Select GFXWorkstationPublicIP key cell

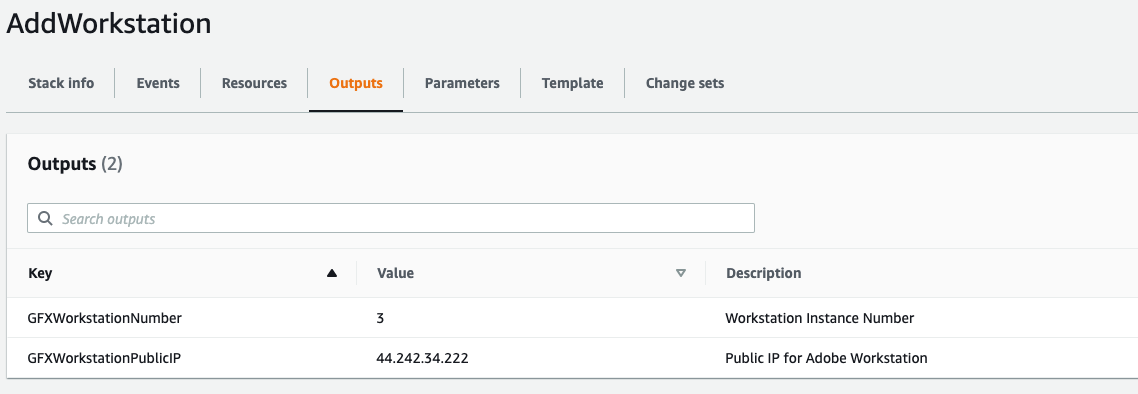pyautogui.click(x=104, y=358)
